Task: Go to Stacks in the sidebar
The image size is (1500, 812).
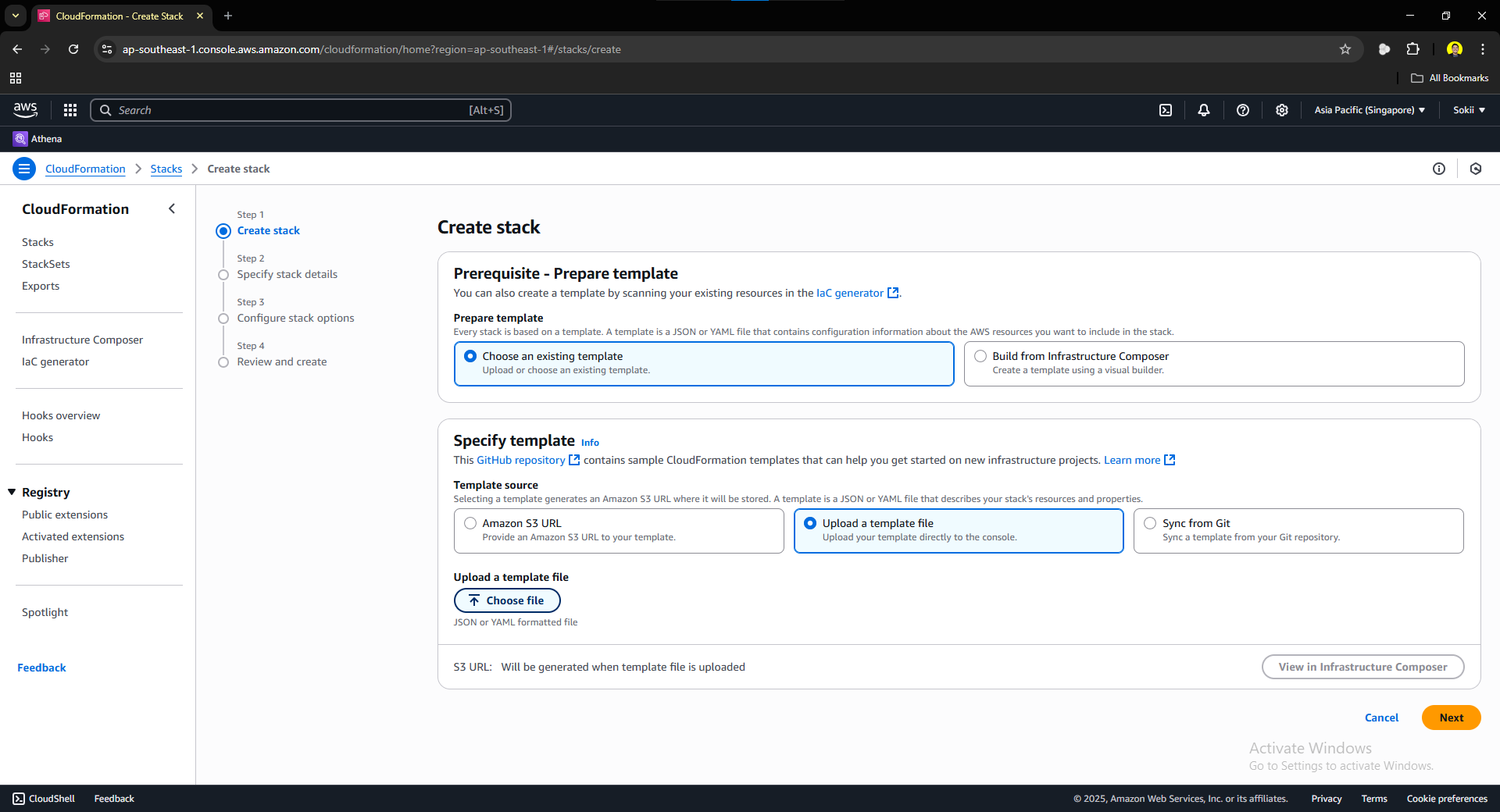Action: 37,242
